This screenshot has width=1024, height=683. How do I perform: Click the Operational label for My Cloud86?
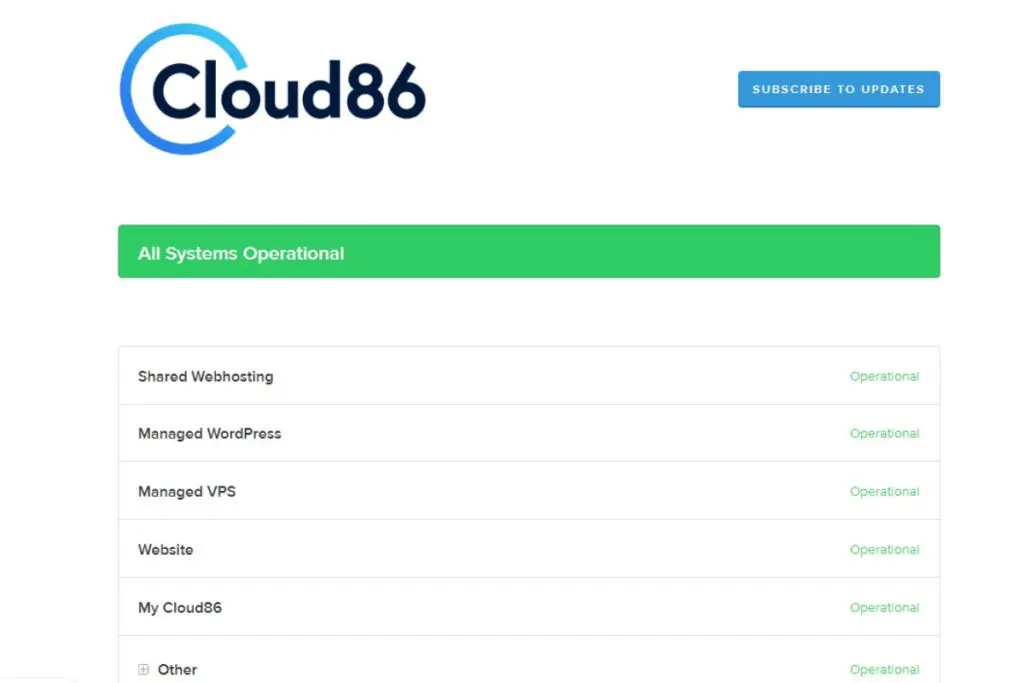pyautogui.click(x=885, y=607)
